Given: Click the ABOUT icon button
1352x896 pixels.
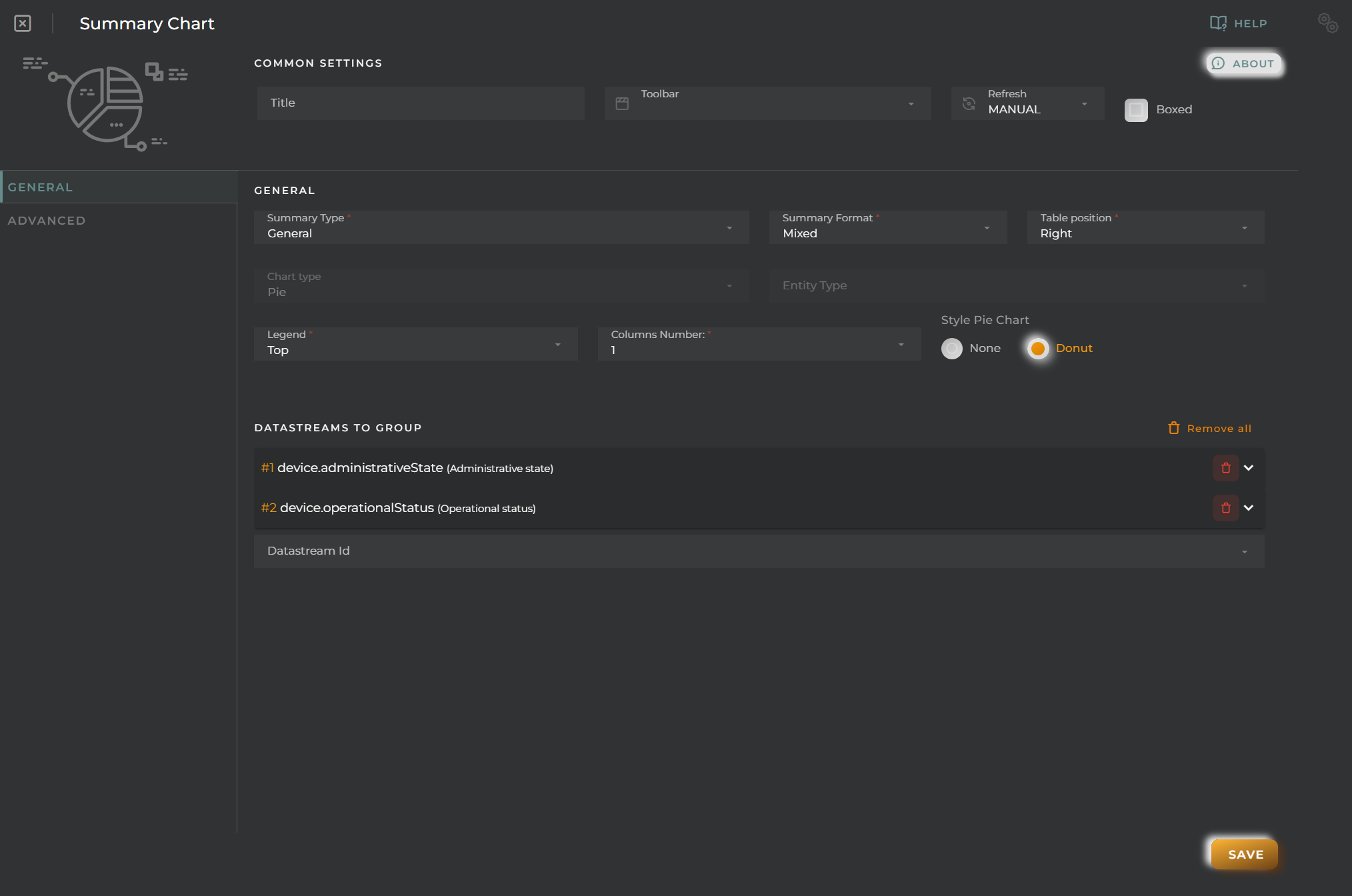Looking at the screenshot, I should pyautogui.click(x=1217, y=63).
